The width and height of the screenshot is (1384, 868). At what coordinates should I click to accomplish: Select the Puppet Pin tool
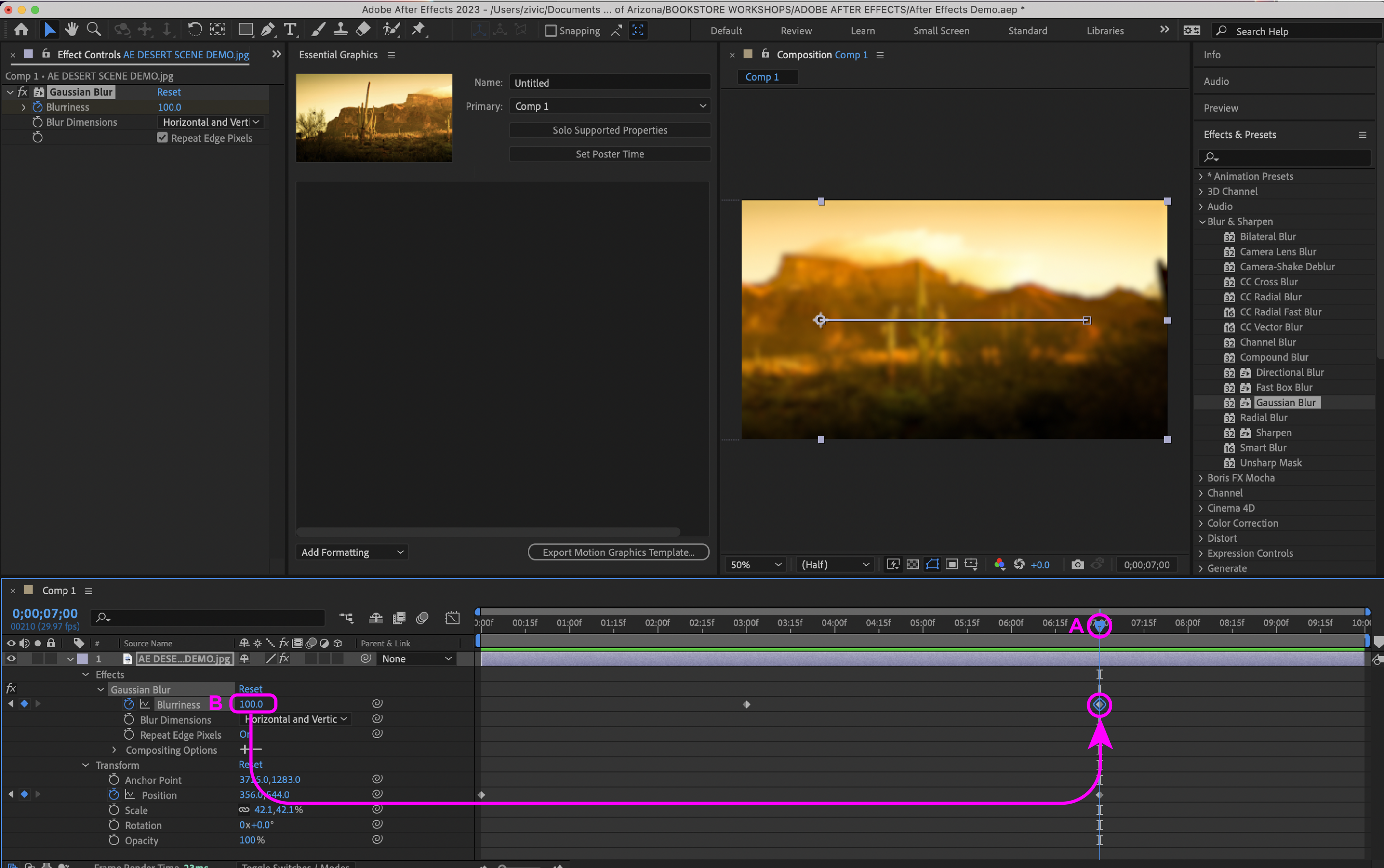point(418,29)
